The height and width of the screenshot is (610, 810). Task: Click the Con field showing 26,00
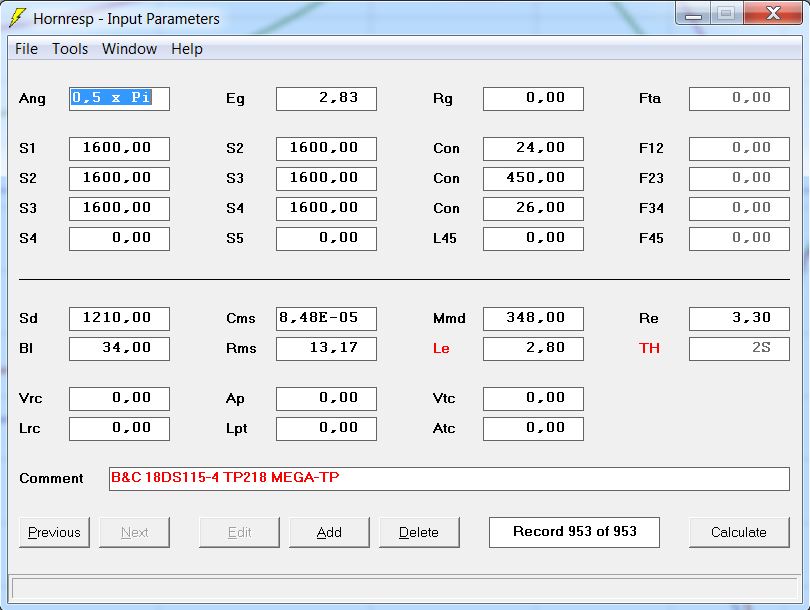[x=534, y=209]
